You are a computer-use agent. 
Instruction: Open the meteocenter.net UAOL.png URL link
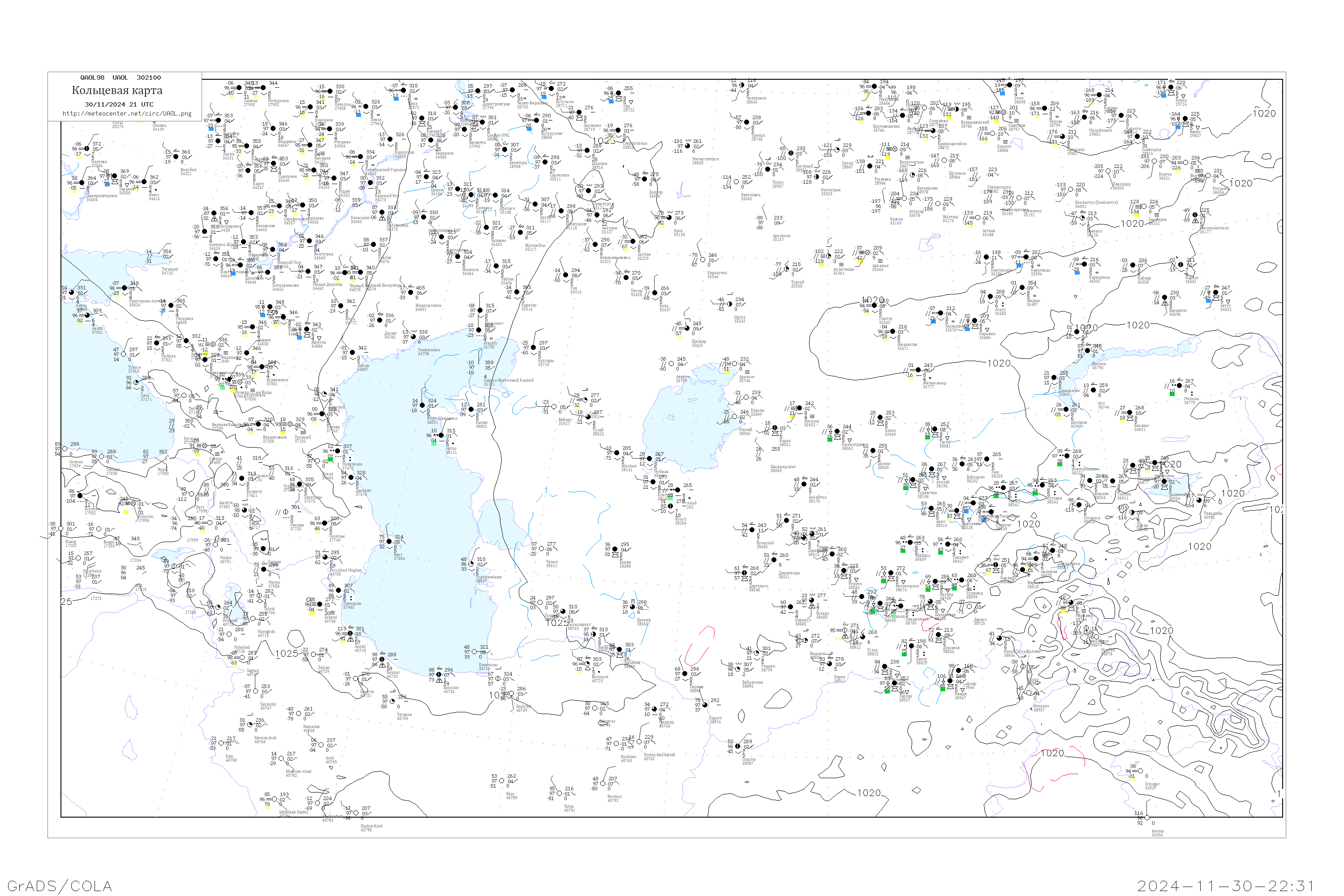point(127,114)
